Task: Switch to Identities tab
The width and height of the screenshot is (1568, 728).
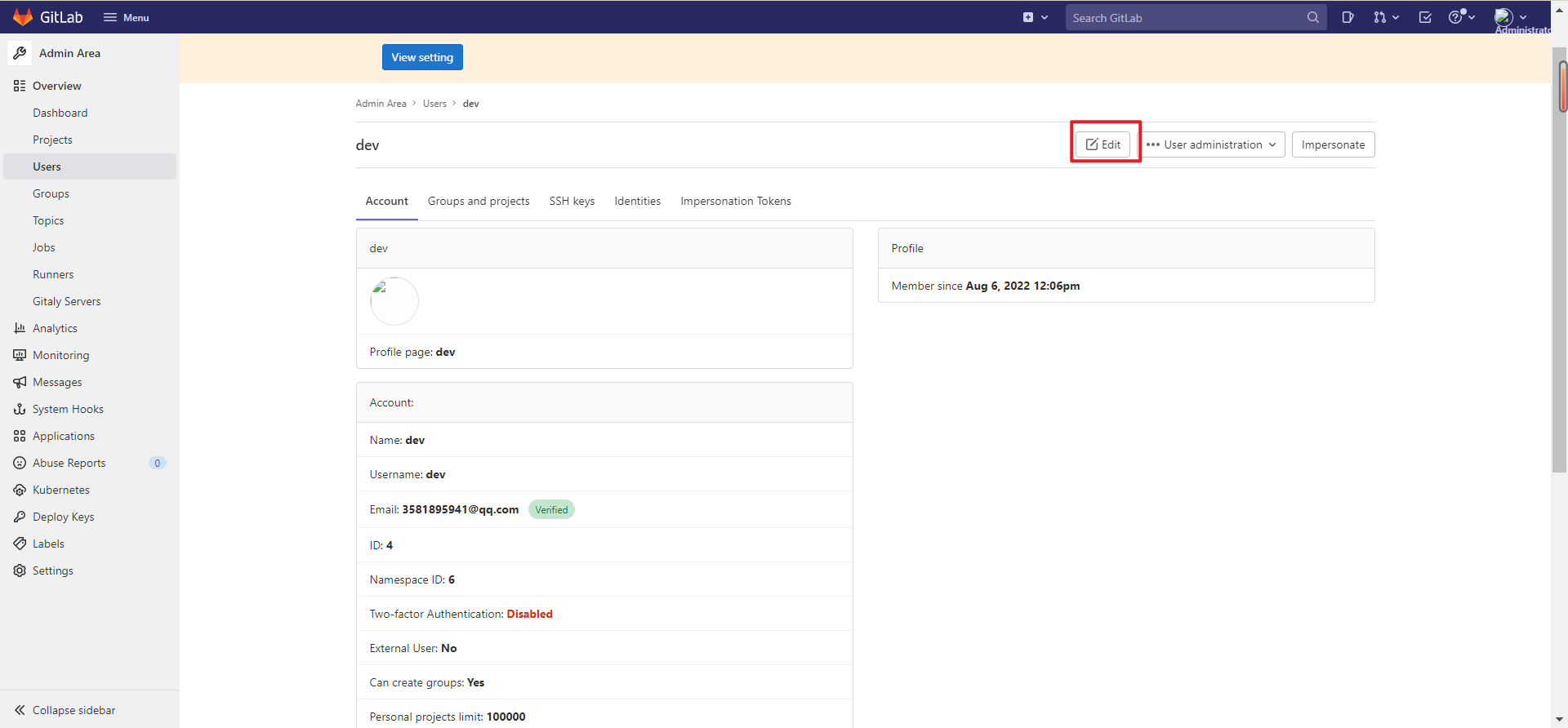Action: pyautogui.click(x=638, y=201)
